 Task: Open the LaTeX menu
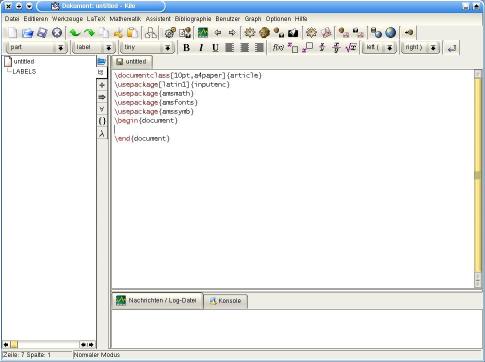click(x=96, y=19)
